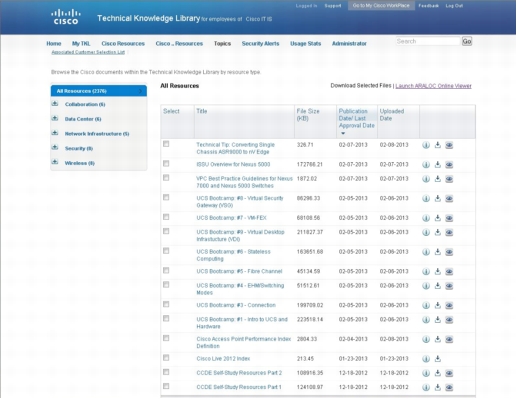
Task: Select UCS Bootcamp #8 Virtual Security Gateway checkbox
Action: (x=166, y=198)
